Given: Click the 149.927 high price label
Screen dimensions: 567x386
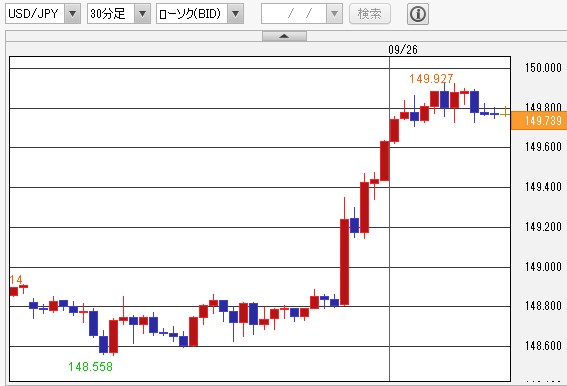Looking at the screenshot, I should click(x=431, y=79).
